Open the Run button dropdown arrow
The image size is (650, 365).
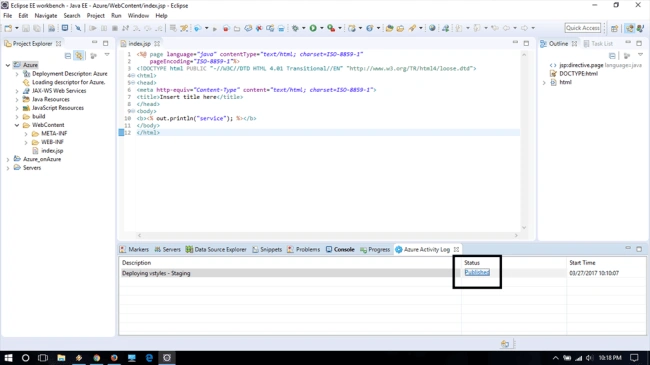322,28
